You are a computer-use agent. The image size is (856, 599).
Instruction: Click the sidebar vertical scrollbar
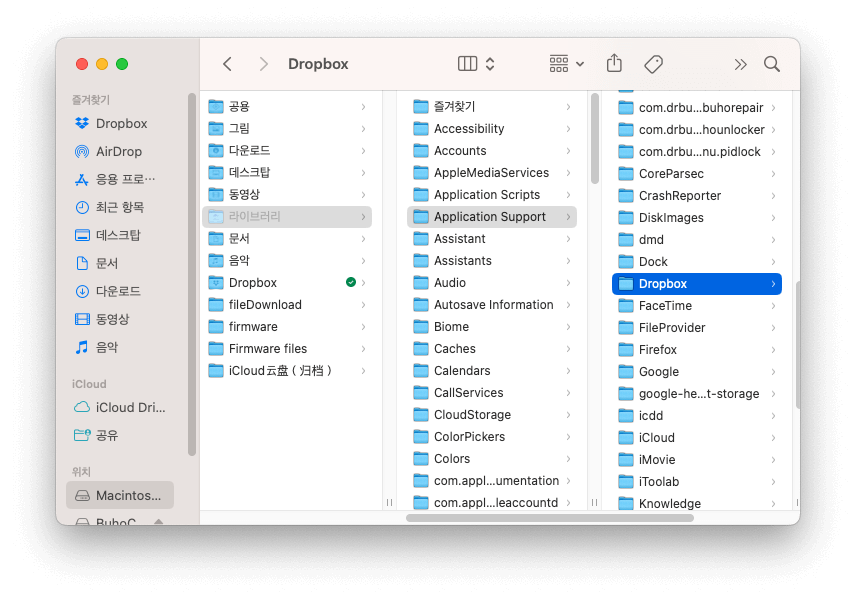[x=192, y=274]
